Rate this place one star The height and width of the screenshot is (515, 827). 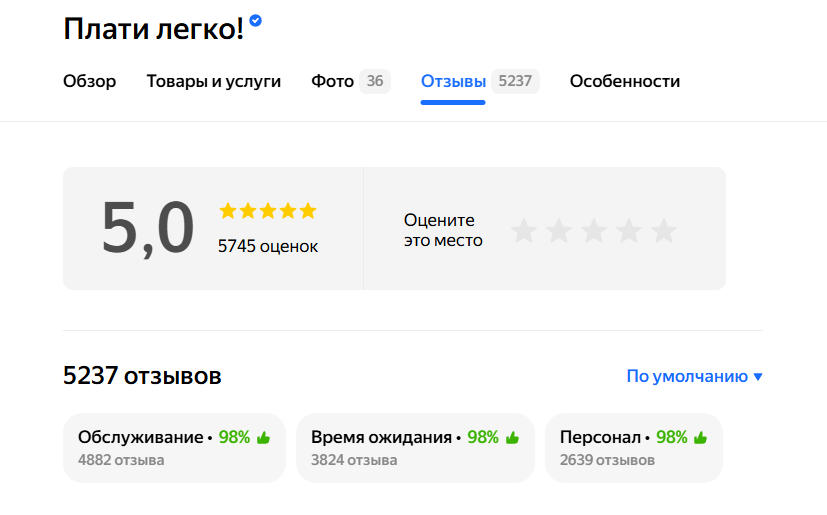(x=524, y=231)
